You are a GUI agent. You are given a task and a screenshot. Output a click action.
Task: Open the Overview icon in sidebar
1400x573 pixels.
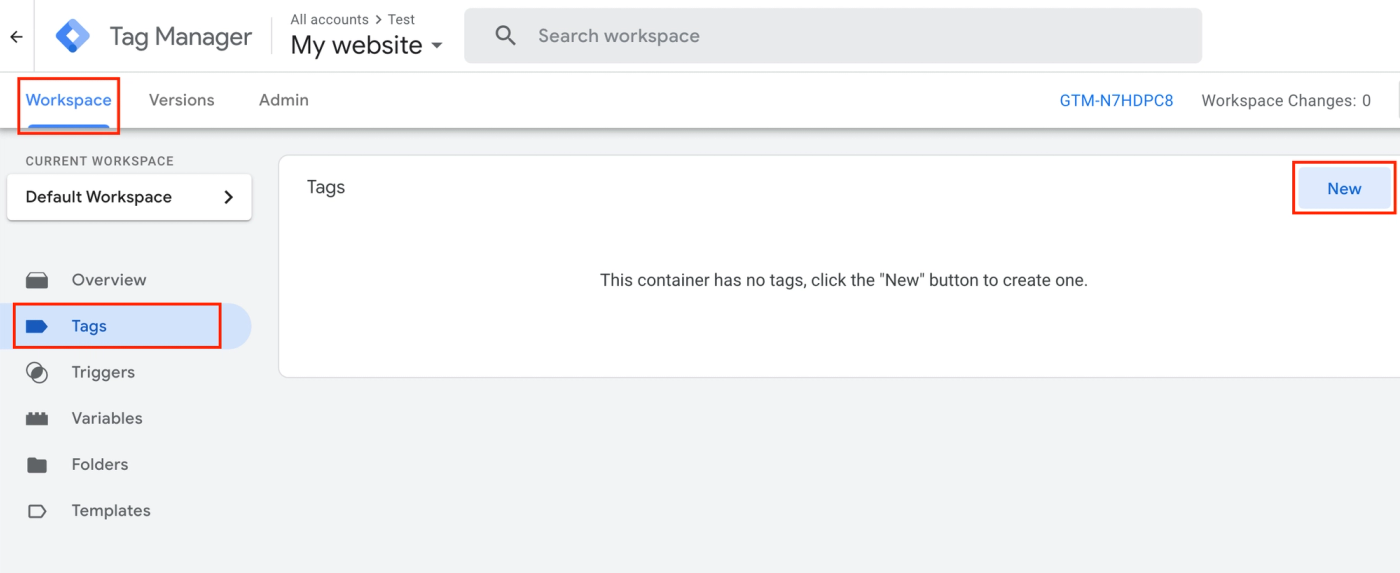point(37,280)
